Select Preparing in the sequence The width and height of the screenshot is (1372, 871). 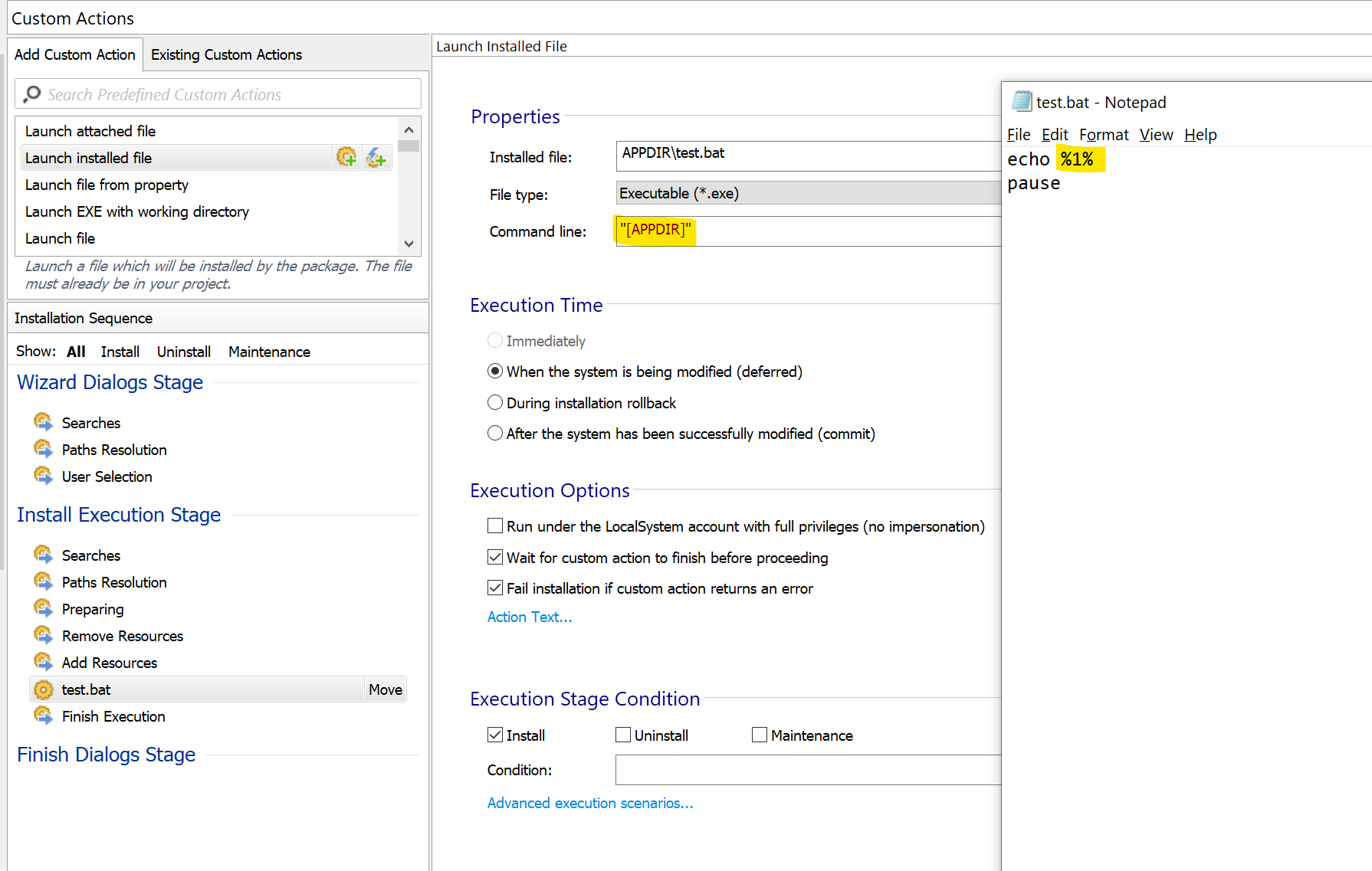point(93,609)
